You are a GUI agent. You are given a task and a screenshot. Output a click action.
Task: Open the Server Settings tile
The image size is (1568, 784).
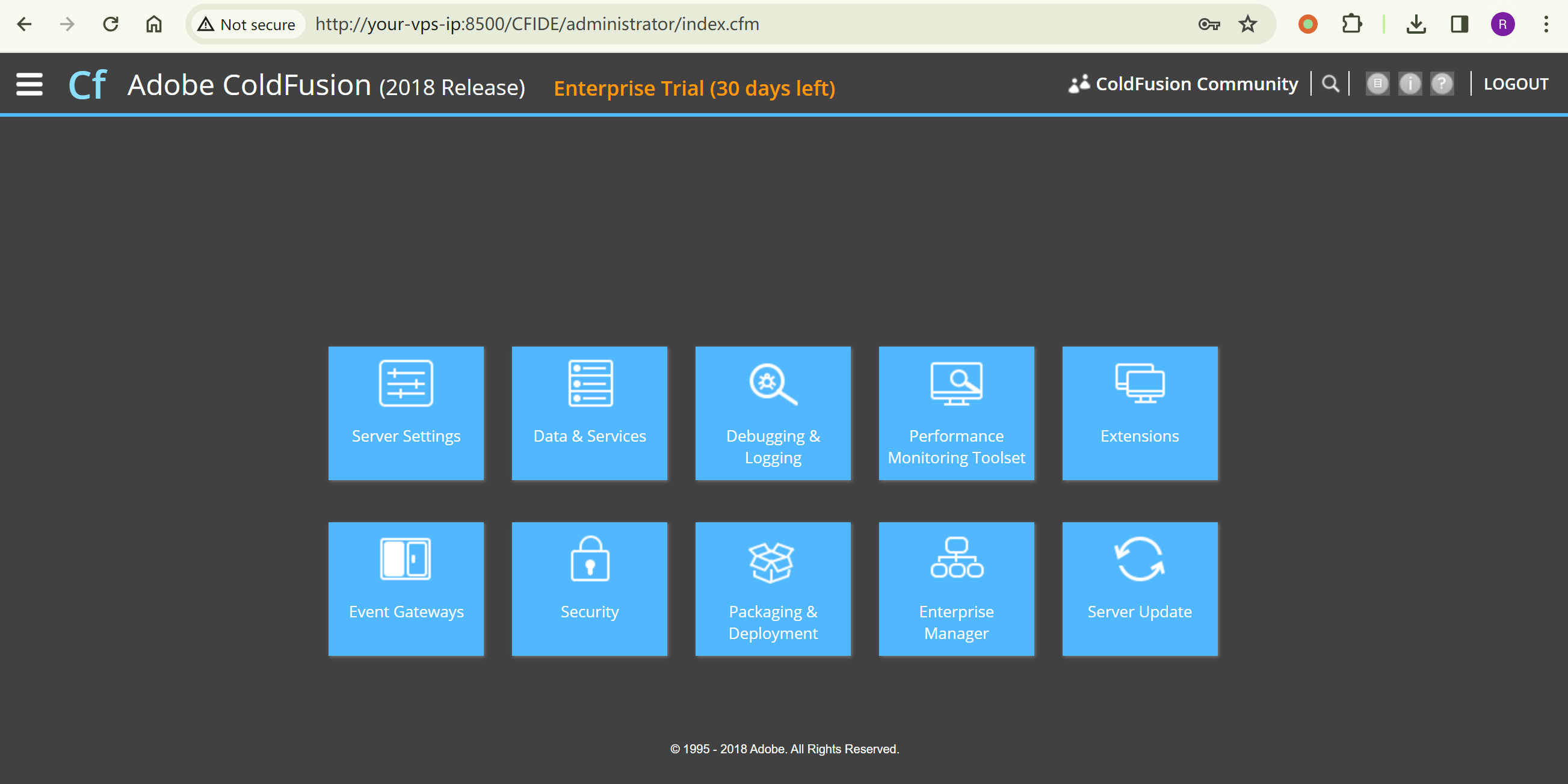click(x=406, y=413)
